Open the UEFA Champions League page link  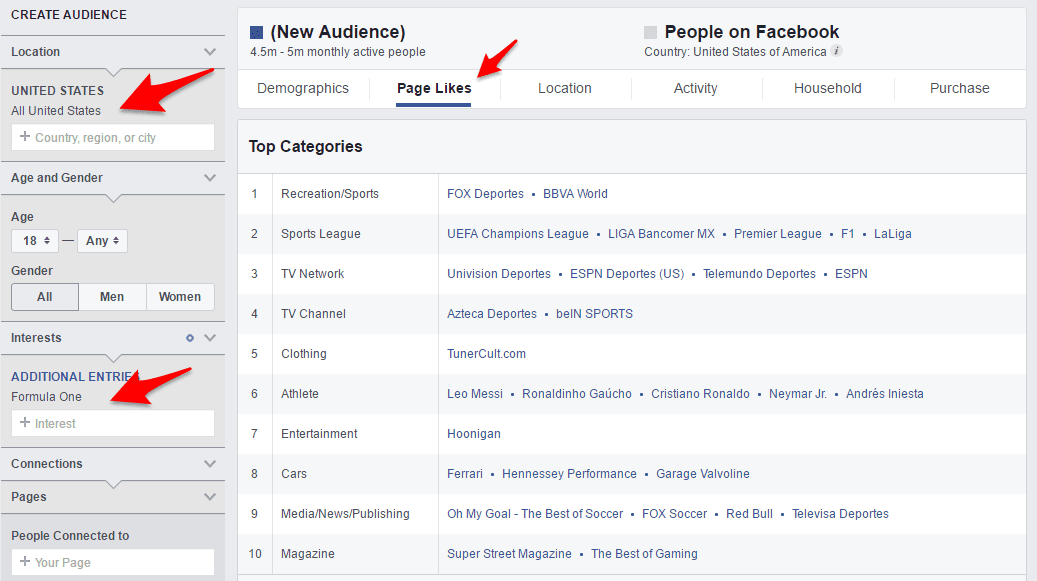coord(518,234)
